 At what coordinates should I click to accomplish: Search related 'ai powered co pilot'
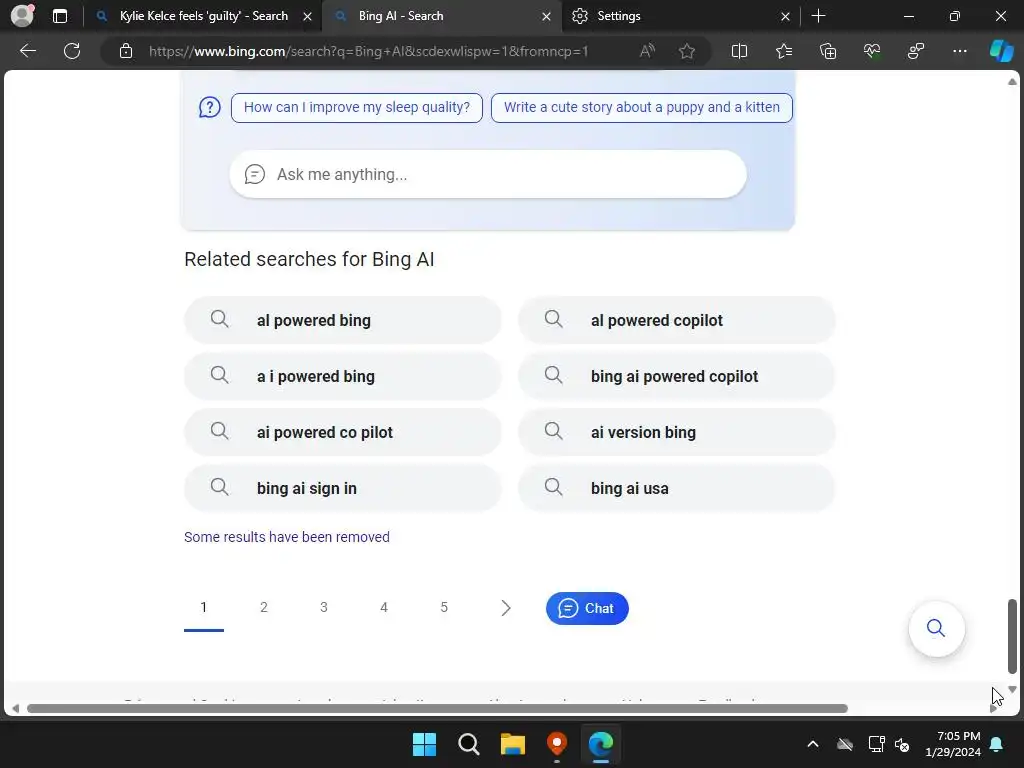pos(343,432)
